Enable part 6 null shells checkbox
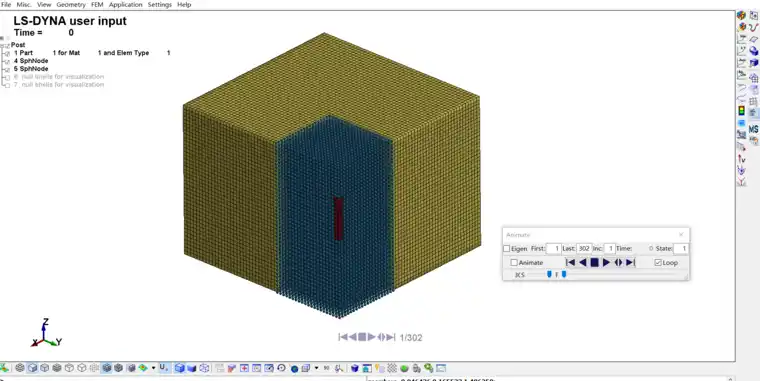This screenshot has height=381, width=760. click(x=7, y=77)
